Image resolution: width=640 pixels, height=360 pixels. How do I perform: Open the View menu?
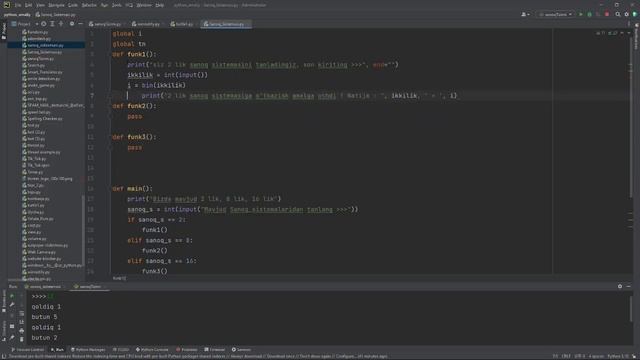[x=40, y=5]
